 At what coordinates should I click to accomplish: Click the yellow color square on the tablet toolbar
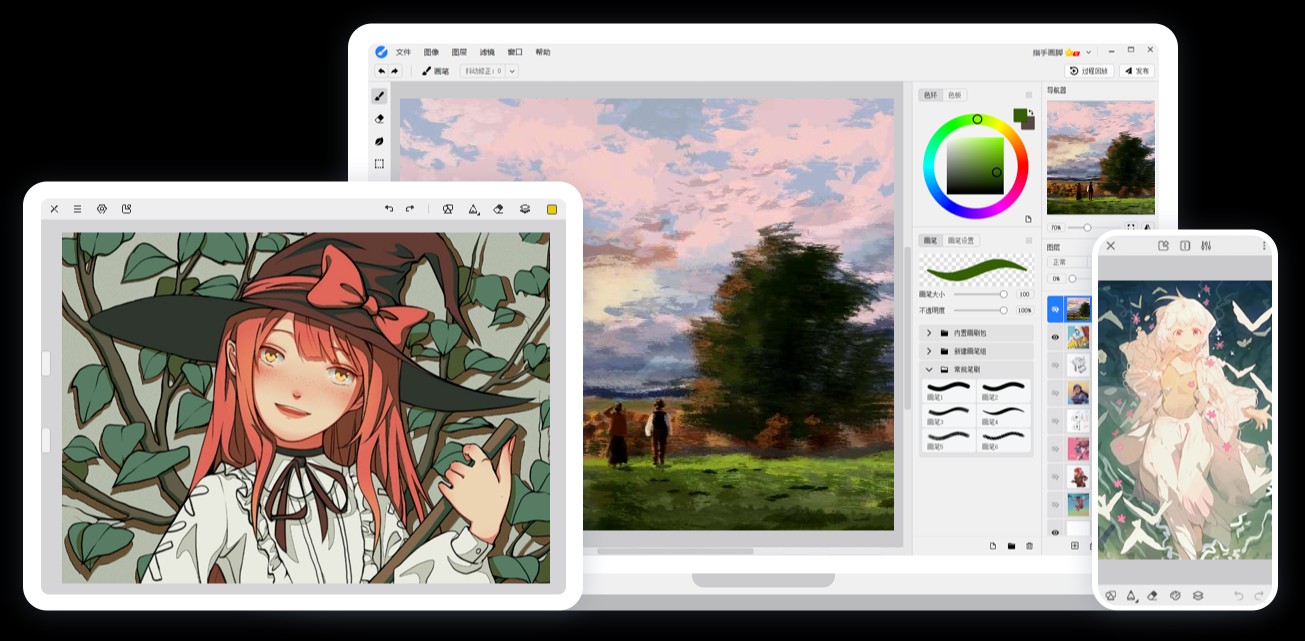point(551,209)
